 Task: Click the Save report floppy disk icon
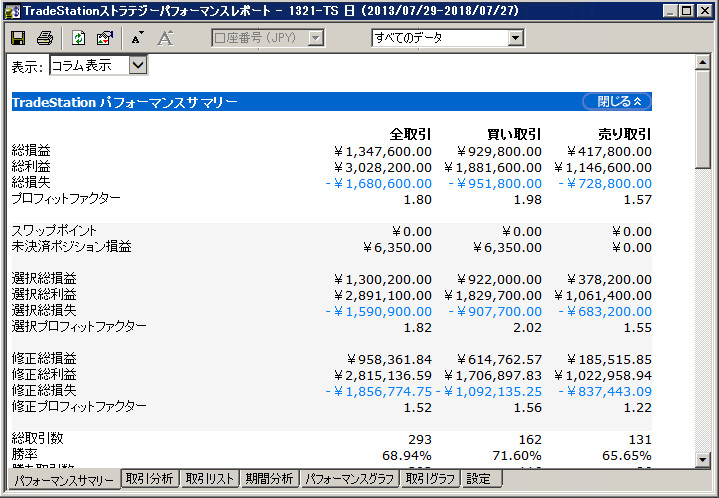(18, 38)
